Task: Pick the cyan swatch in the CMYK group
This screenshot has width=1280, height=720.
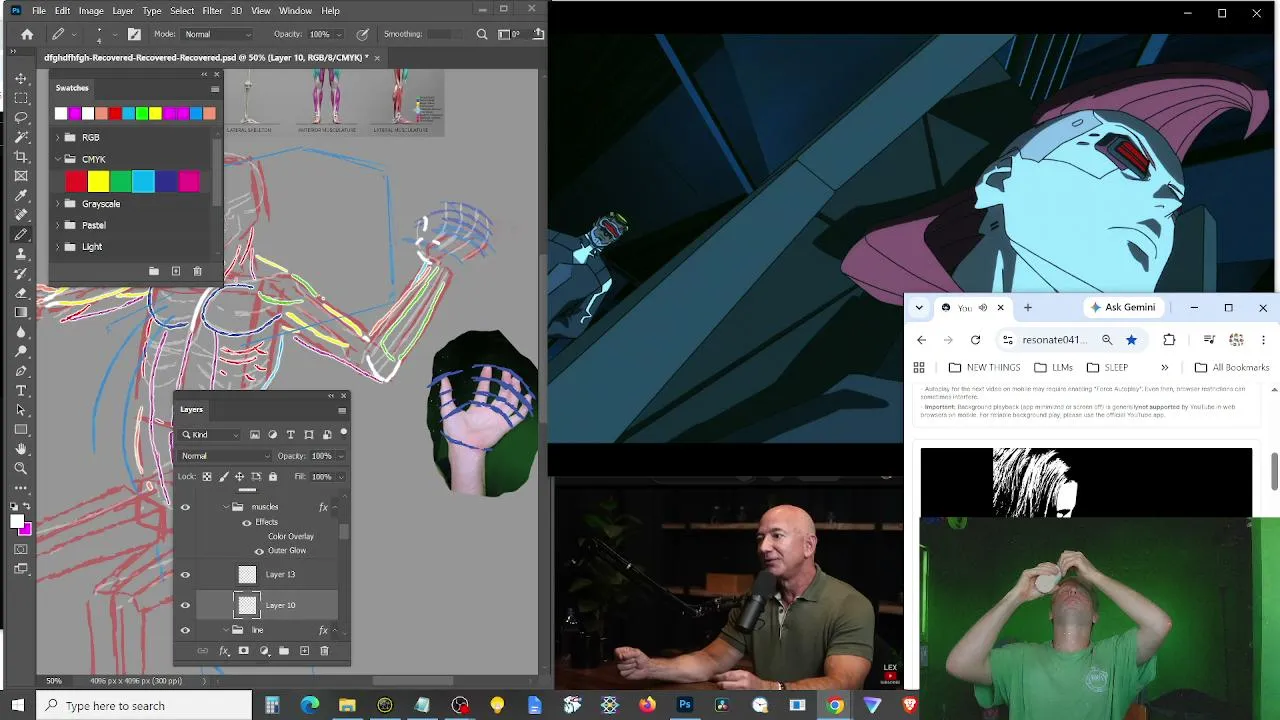Action: (x=143, y=181)
